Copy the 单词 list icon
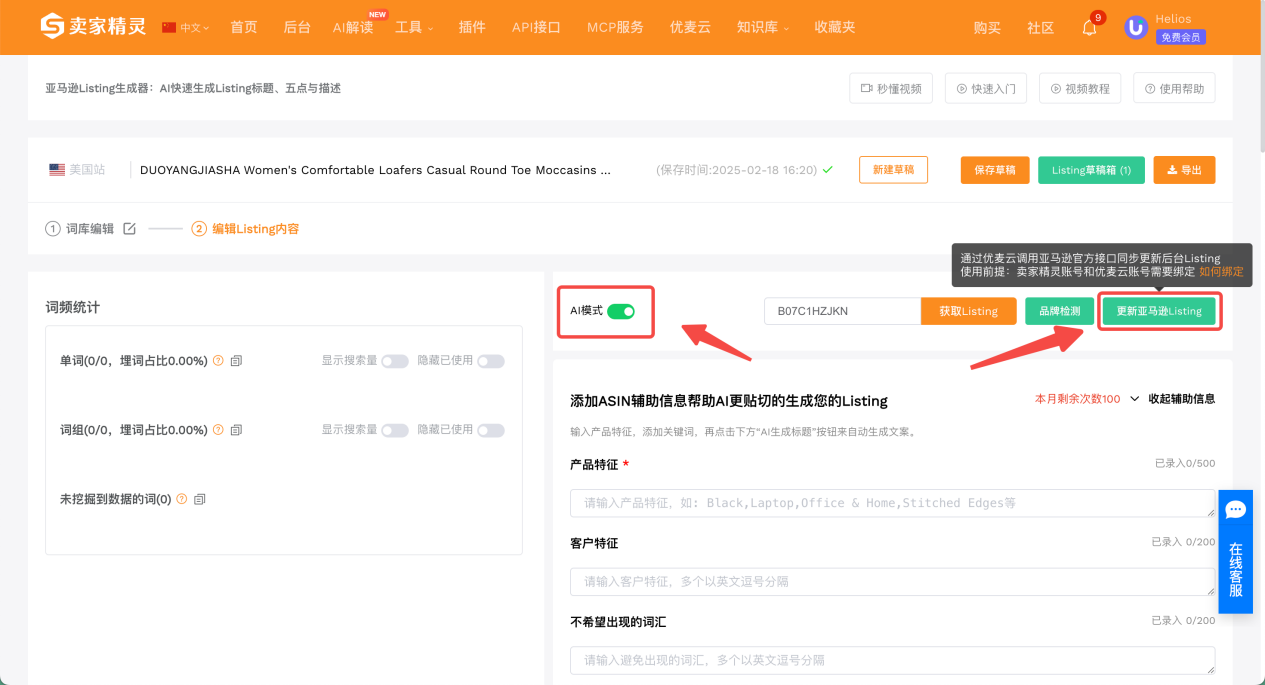The width and height of the screenshot is (1265, 685). coord(237,361)
